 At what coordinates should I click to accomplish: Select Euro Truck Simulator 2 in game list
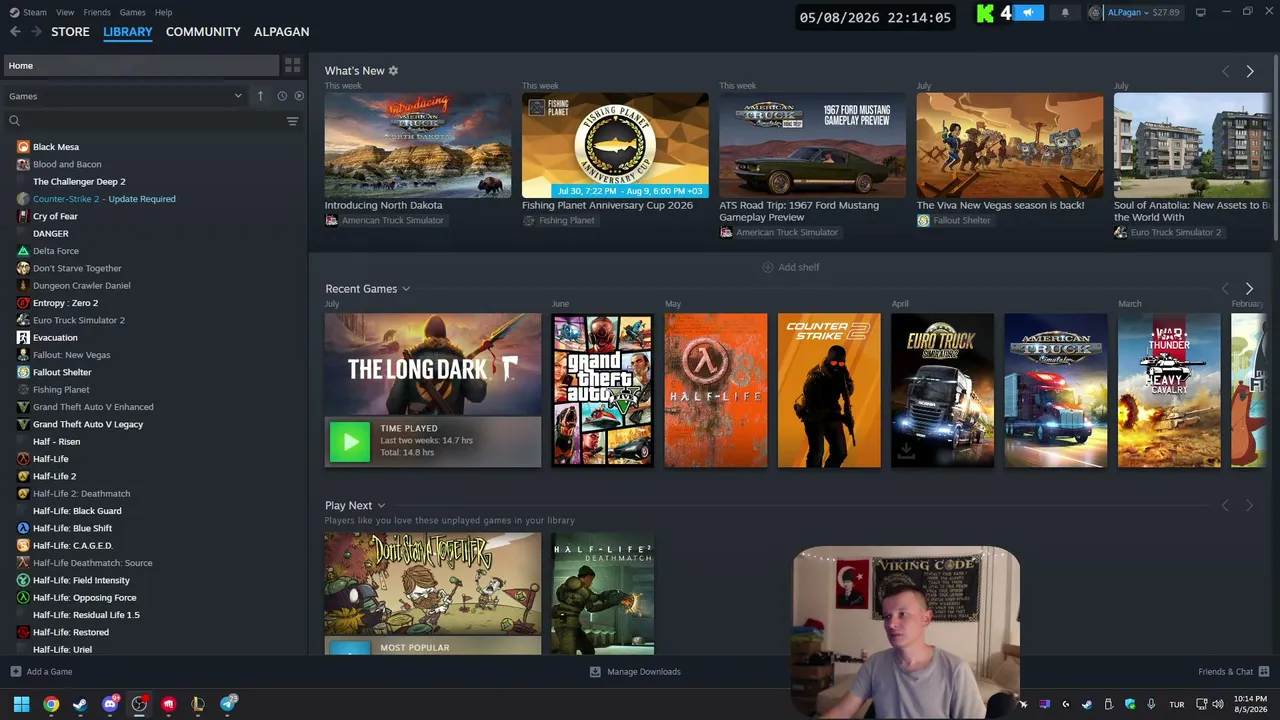[79, 320]
